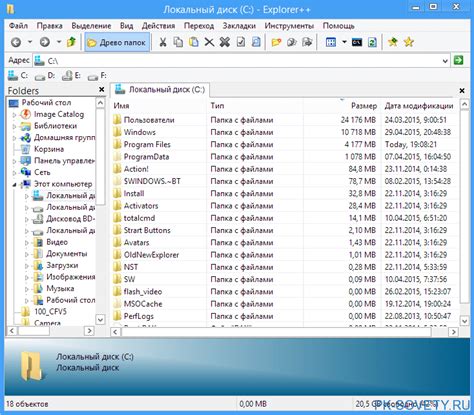This screenshot has height=415, width=474.
Task: Change view mode with the Views icon
Action: coord(331,42)
